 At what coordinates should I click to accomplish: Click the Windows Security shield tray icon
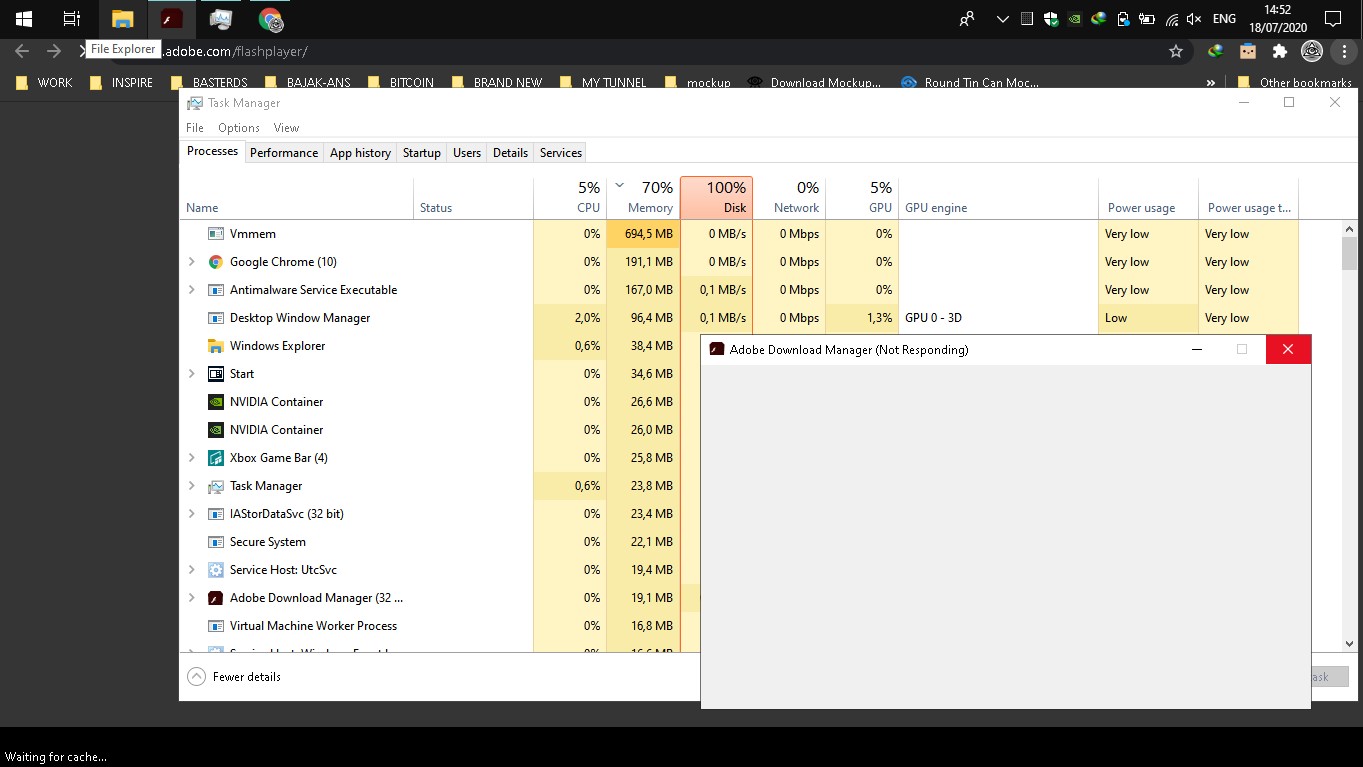coord(1051,19)
